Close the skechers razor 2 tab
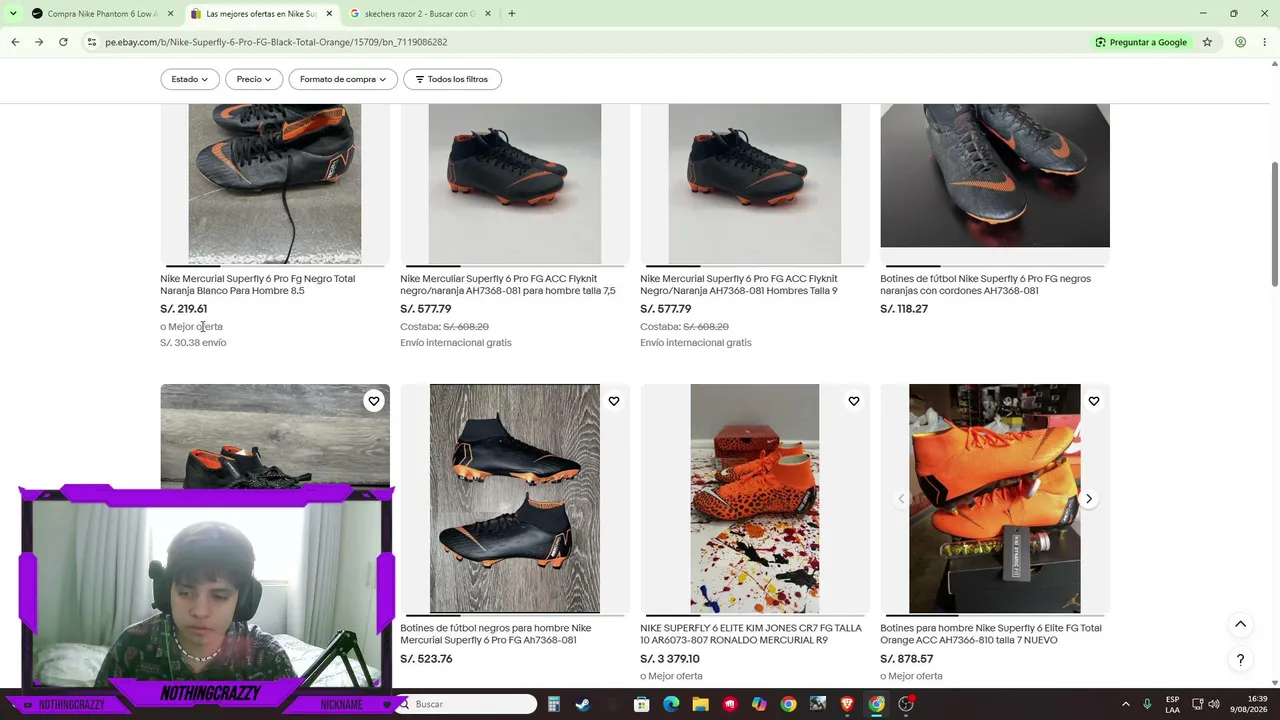The height and width of the screenshot is (720, 1280). (488, 14)
